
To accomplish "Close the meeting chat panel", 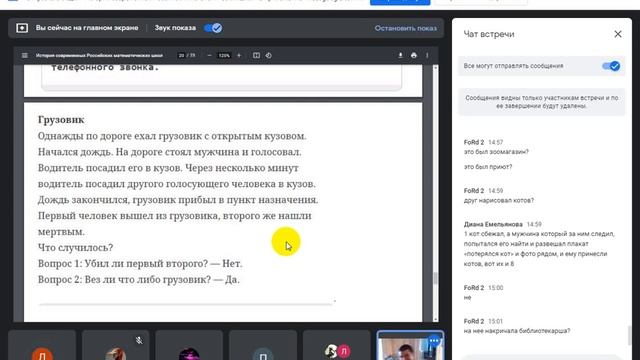I will 618,34.
